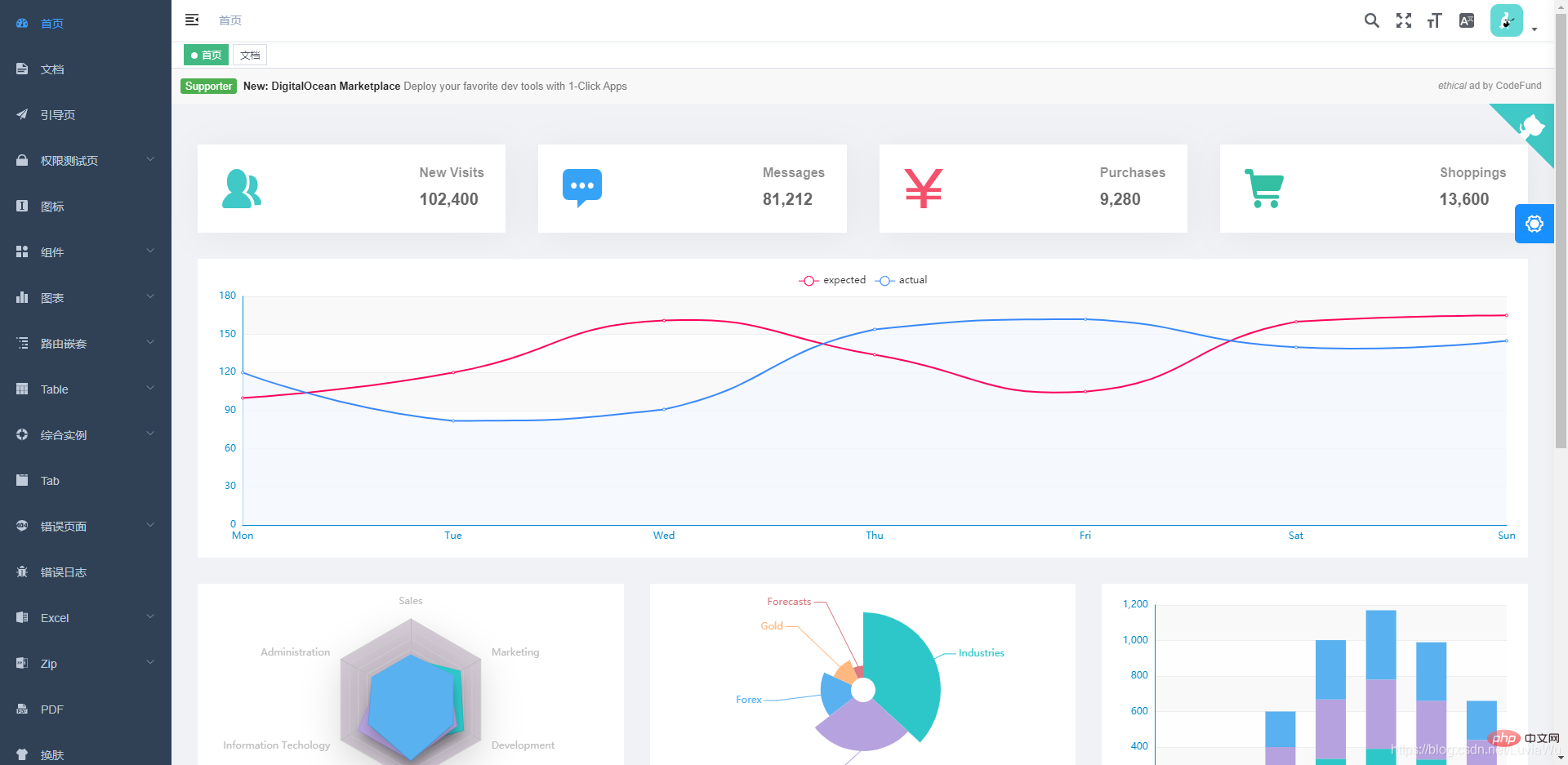
Task: Expand the Zip submenu arrow
Action: coord(150,662)
